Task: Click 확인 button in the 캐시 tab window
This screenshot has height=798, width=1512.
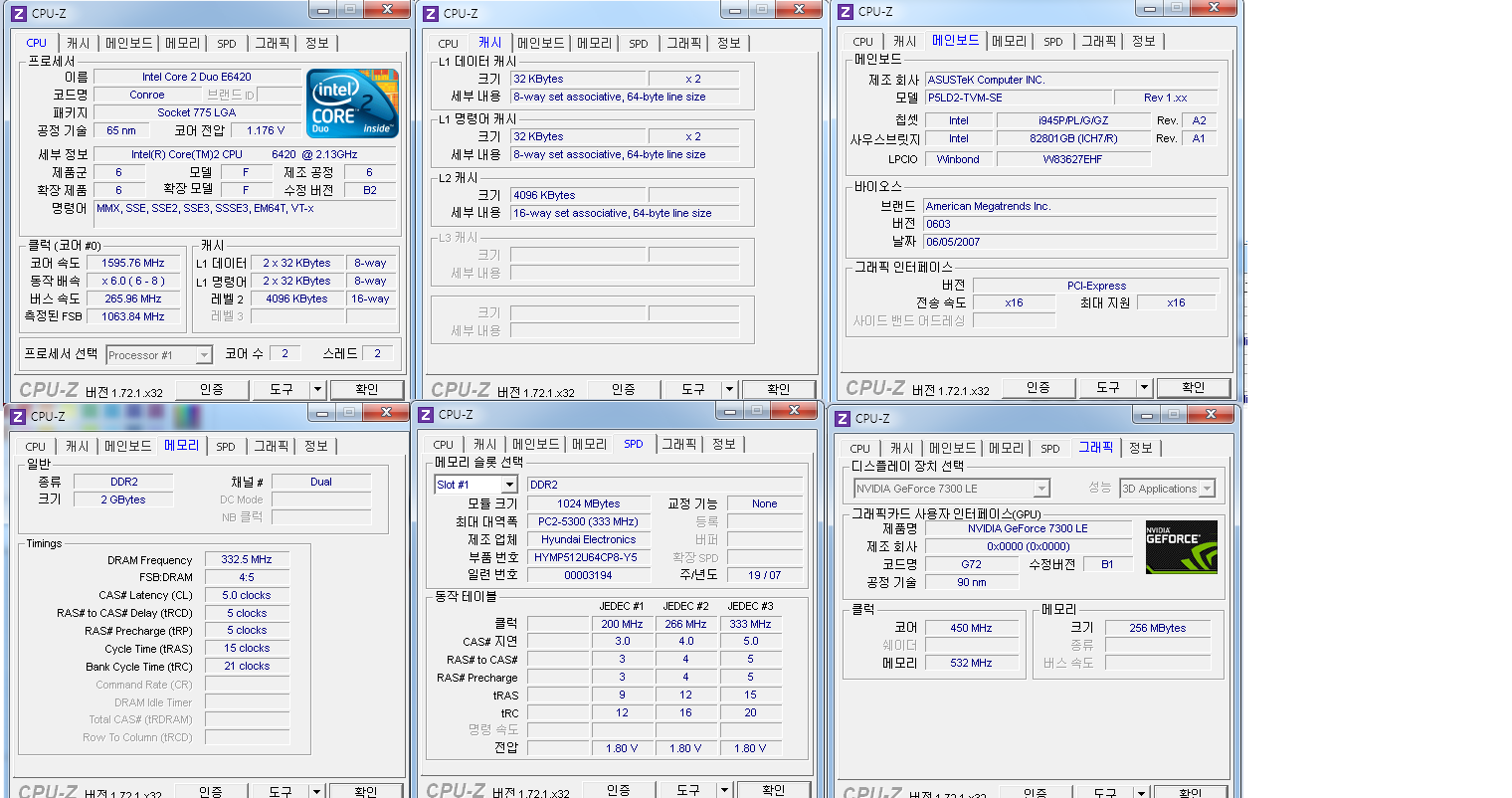Action: click(779, 389)
